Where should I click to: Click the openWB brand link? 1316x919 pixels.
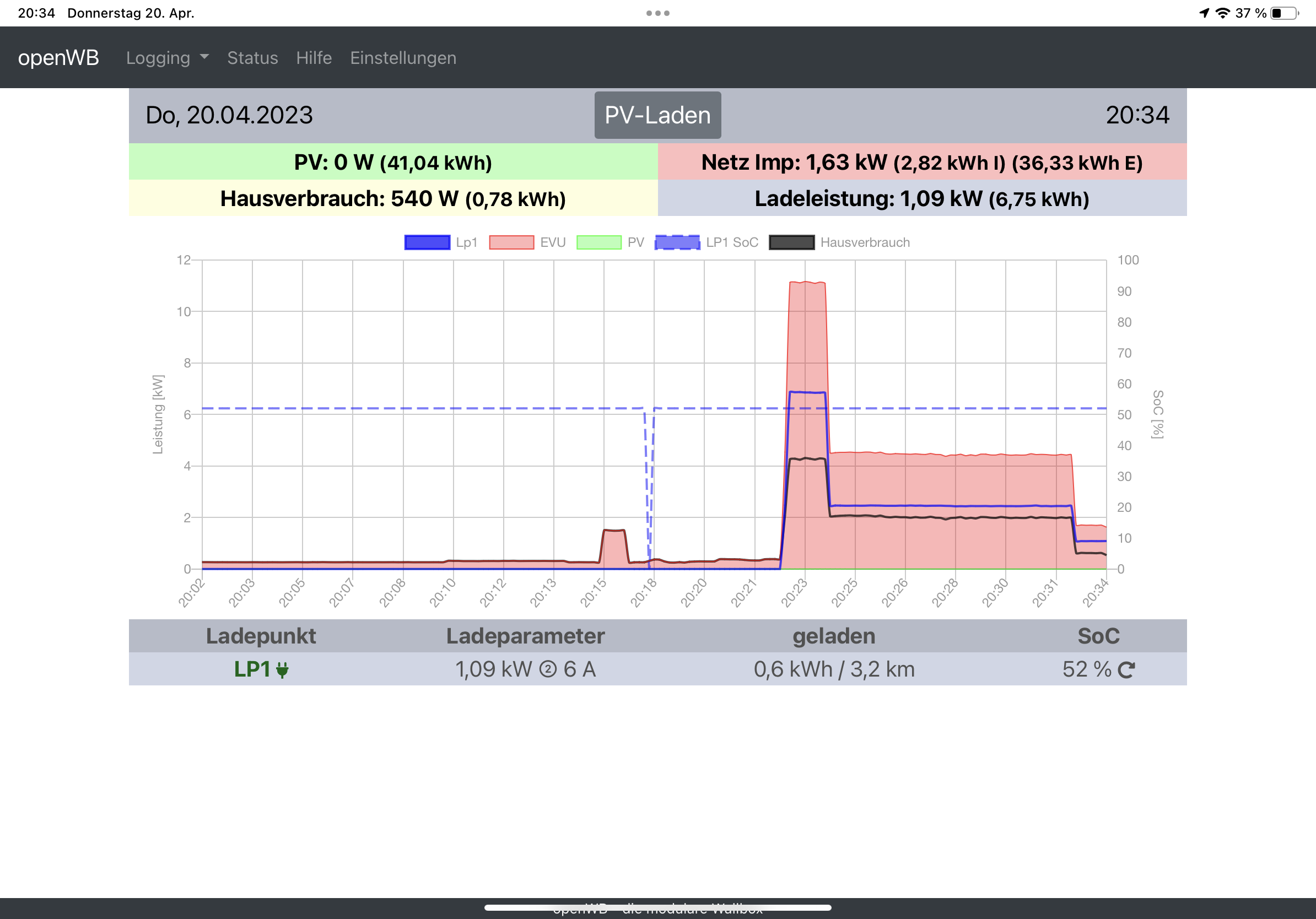tap(58, 58)
